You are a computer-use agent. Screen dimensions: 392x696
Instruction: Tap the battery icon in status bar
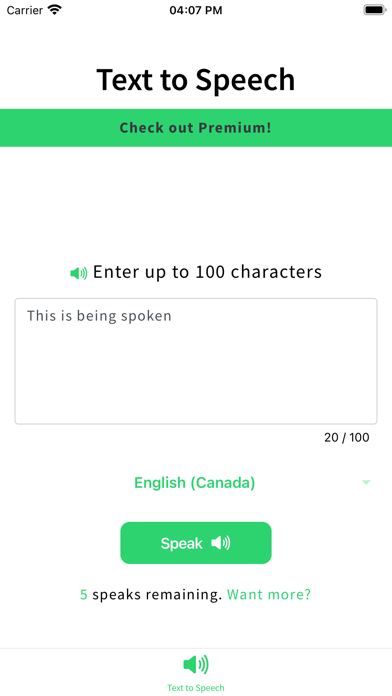pos(375,10)
